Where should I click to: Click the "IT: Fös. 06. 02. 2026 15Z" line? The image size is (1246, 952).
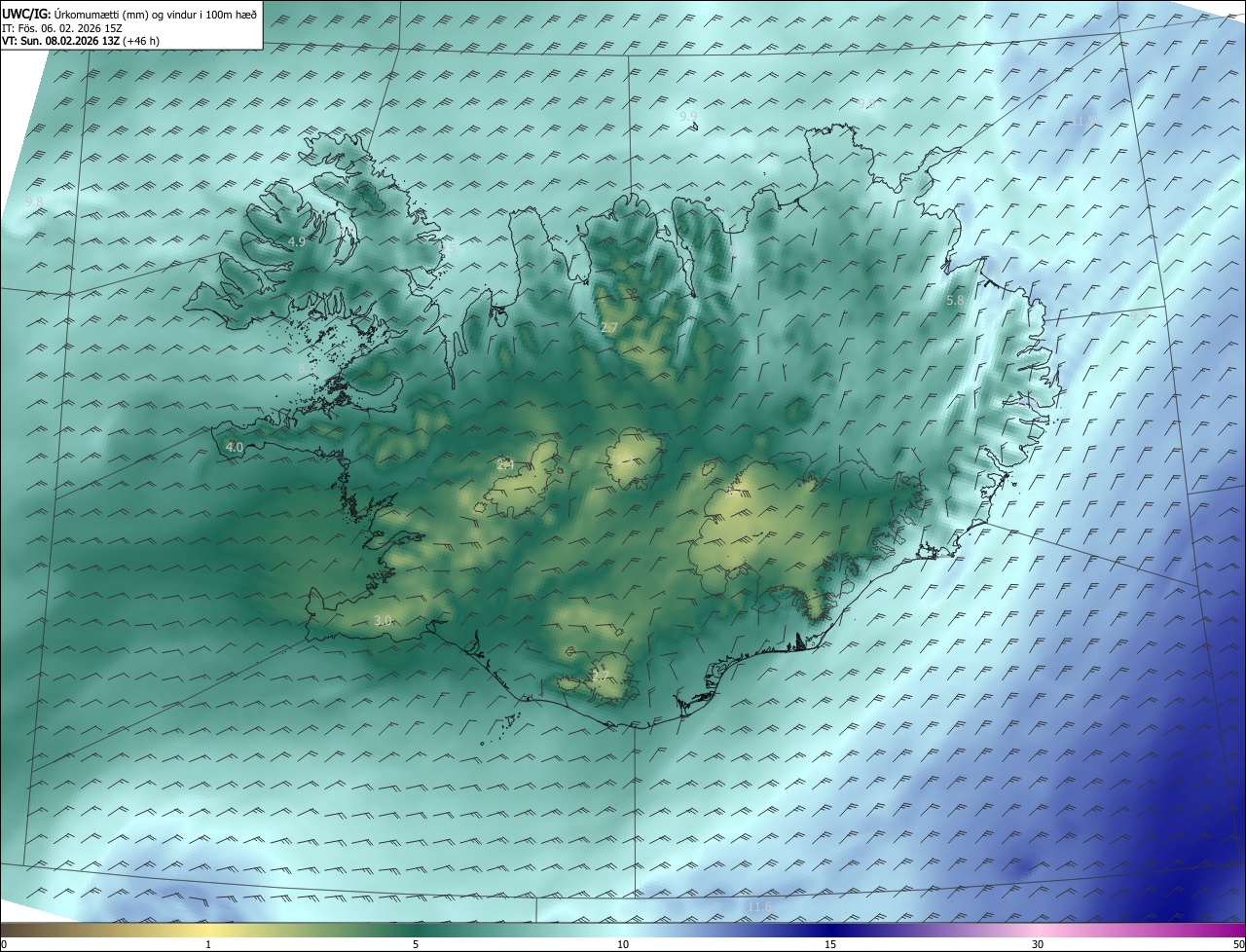(x=61, y=29)
